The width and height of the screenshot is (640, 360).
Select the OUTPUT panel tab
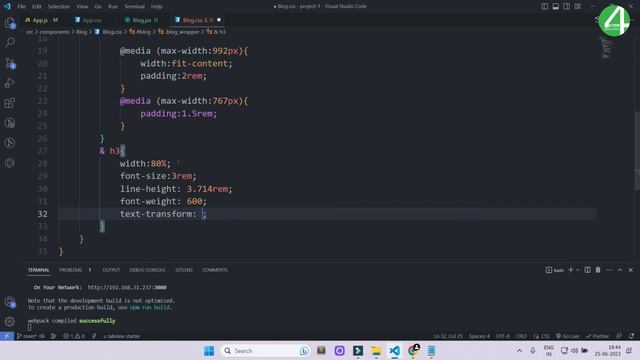coord(111,270)
